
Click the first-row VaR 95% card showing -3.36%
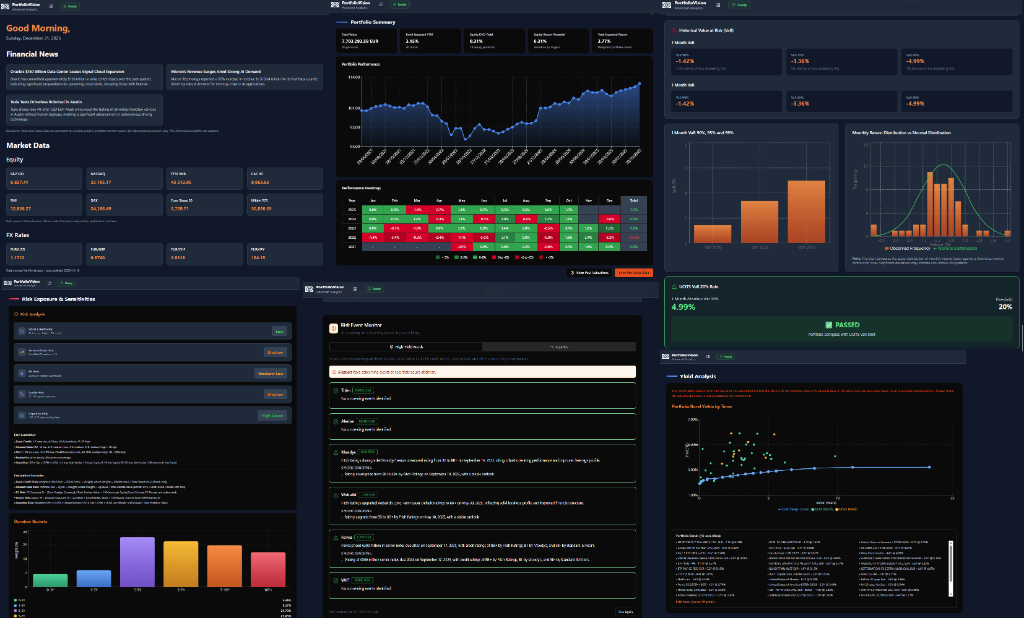[x=841, y=61]
